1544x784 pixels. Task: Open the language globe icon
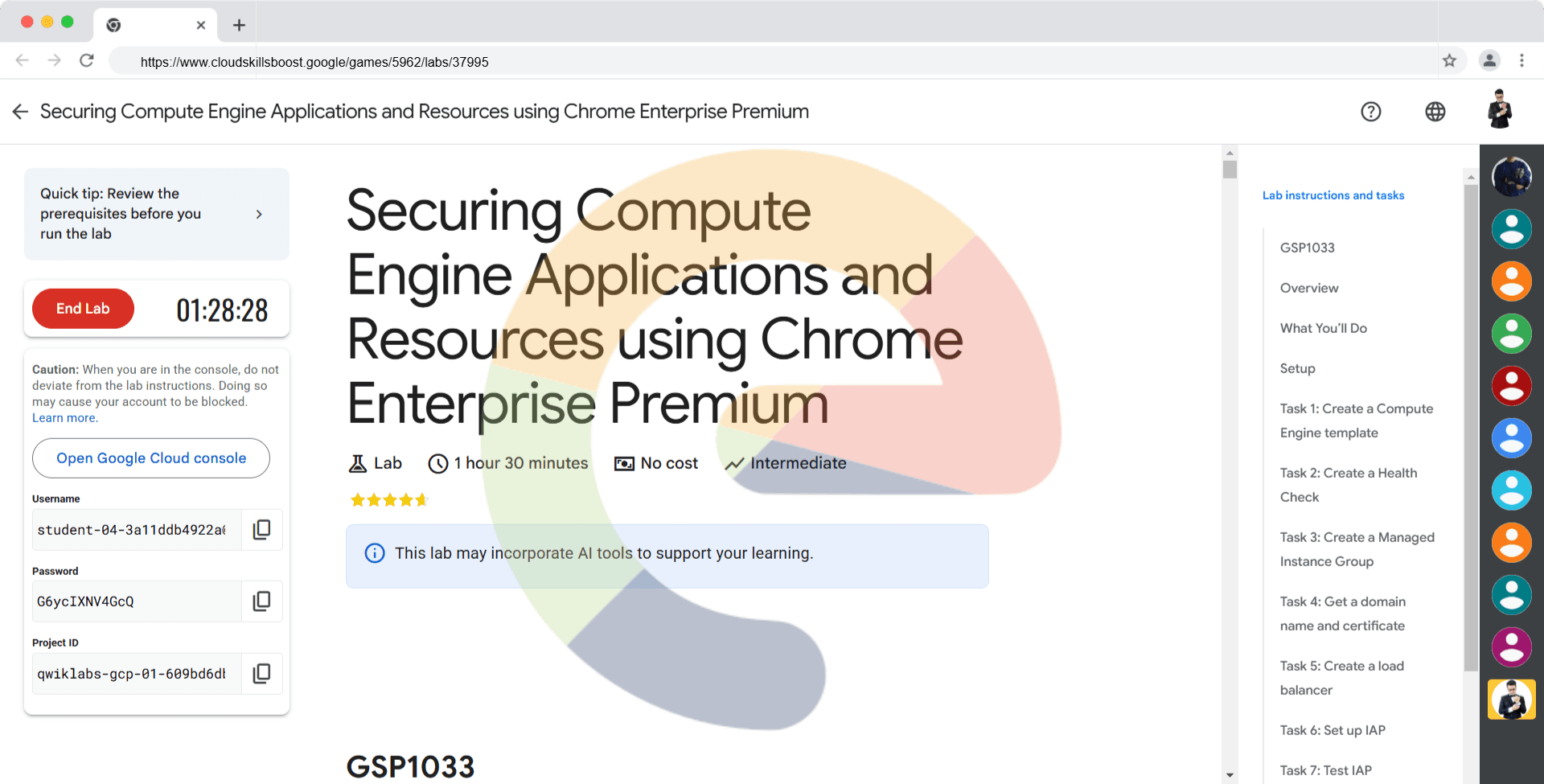point(1435,112)
